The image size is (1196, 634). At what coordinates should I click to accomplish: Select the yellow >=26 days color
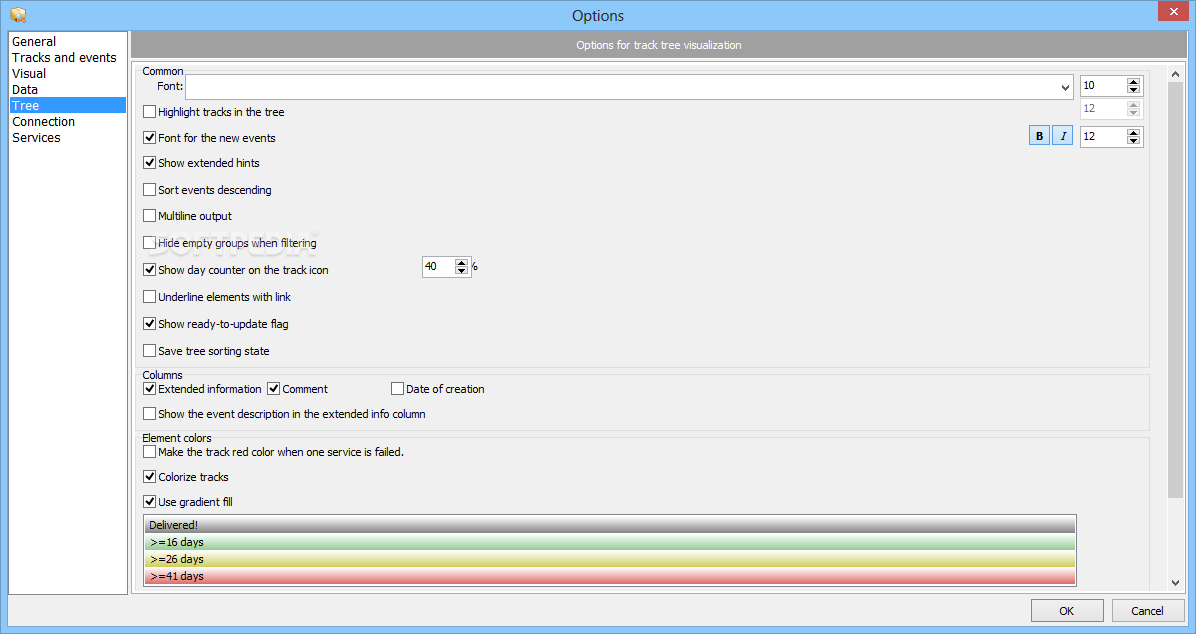tap(609, 559)
